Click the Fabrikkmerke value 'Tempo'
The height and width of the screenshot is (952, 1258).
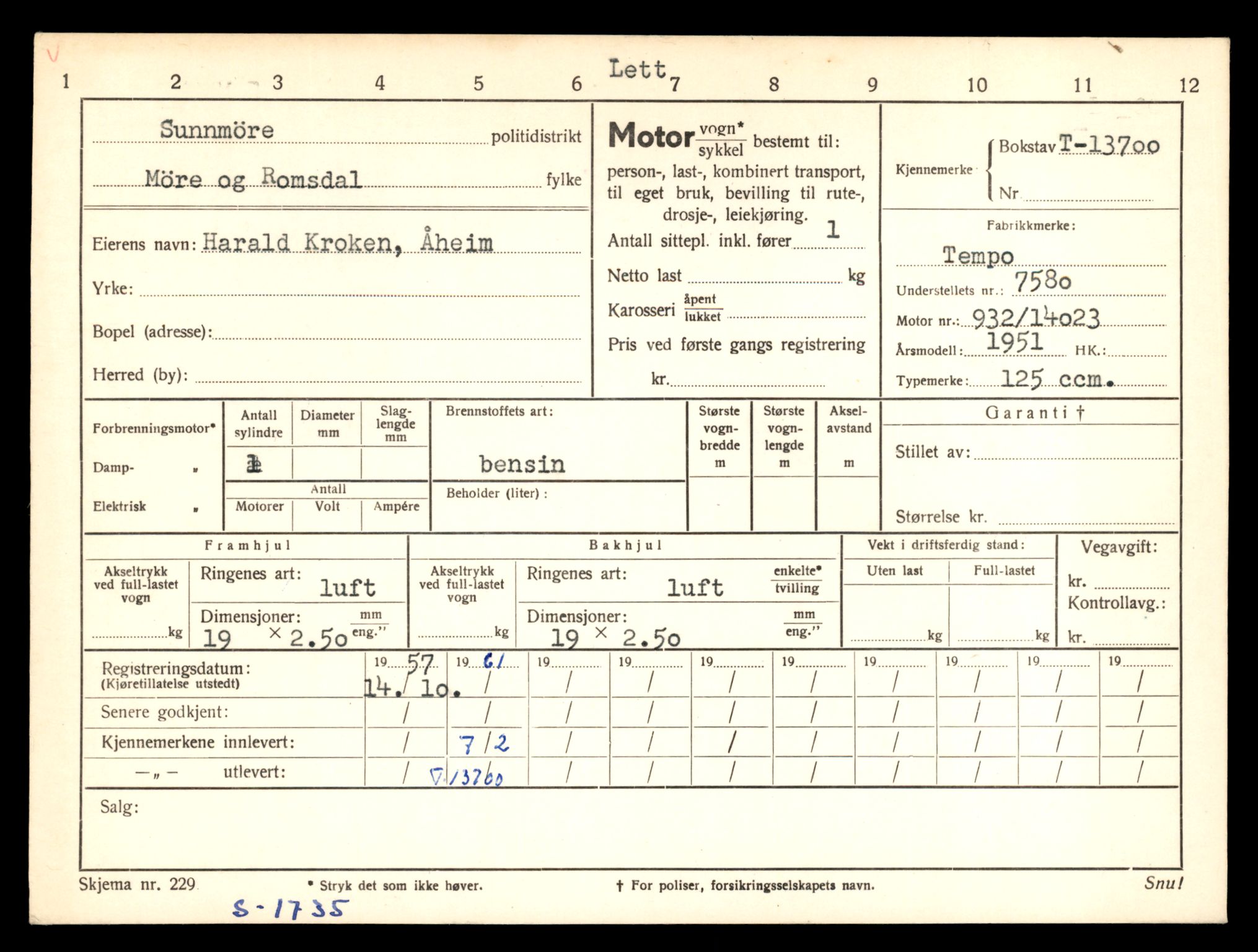(977, 255)
